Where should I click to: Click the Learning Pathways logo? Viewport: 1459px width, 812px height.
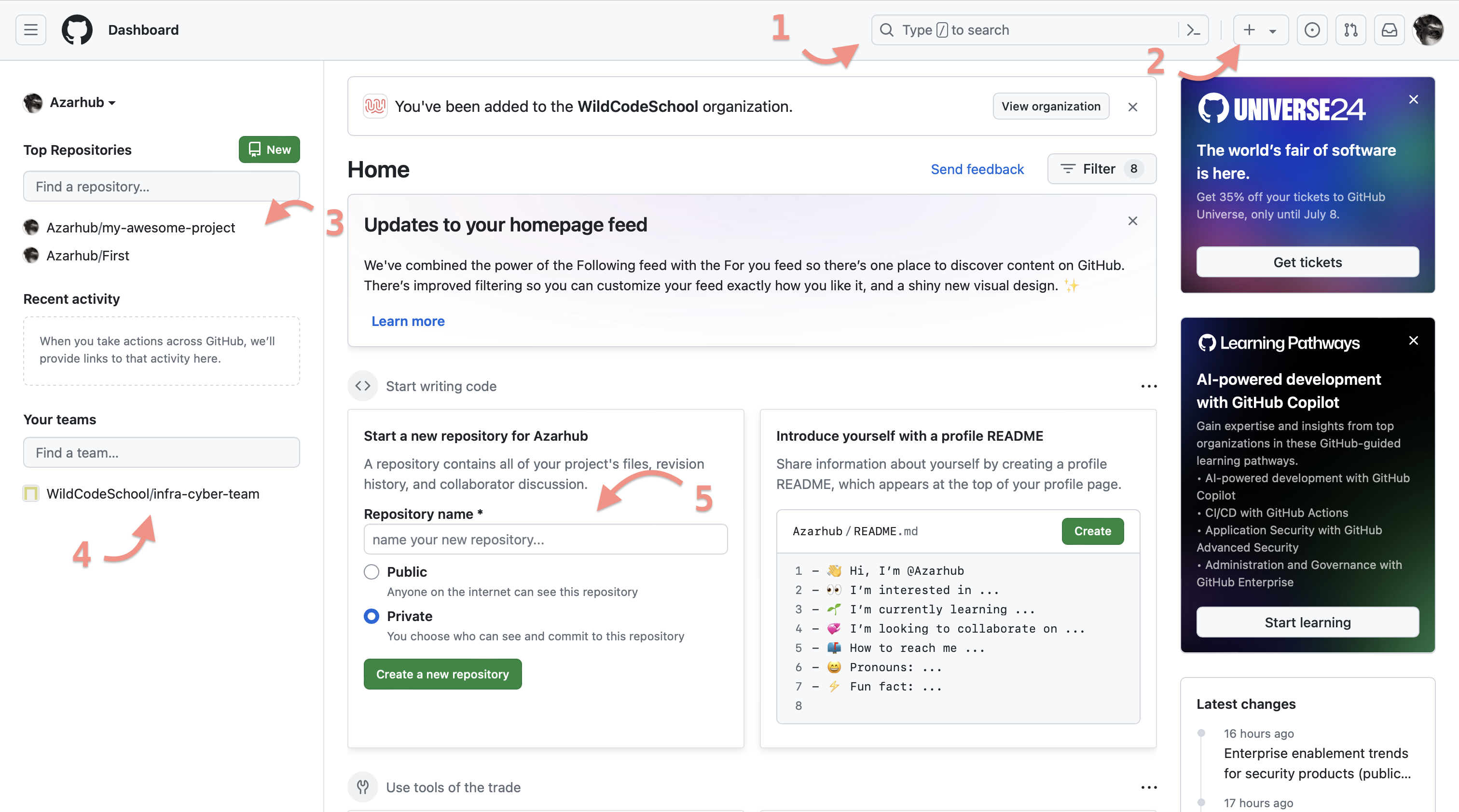tap(1279, 343)
